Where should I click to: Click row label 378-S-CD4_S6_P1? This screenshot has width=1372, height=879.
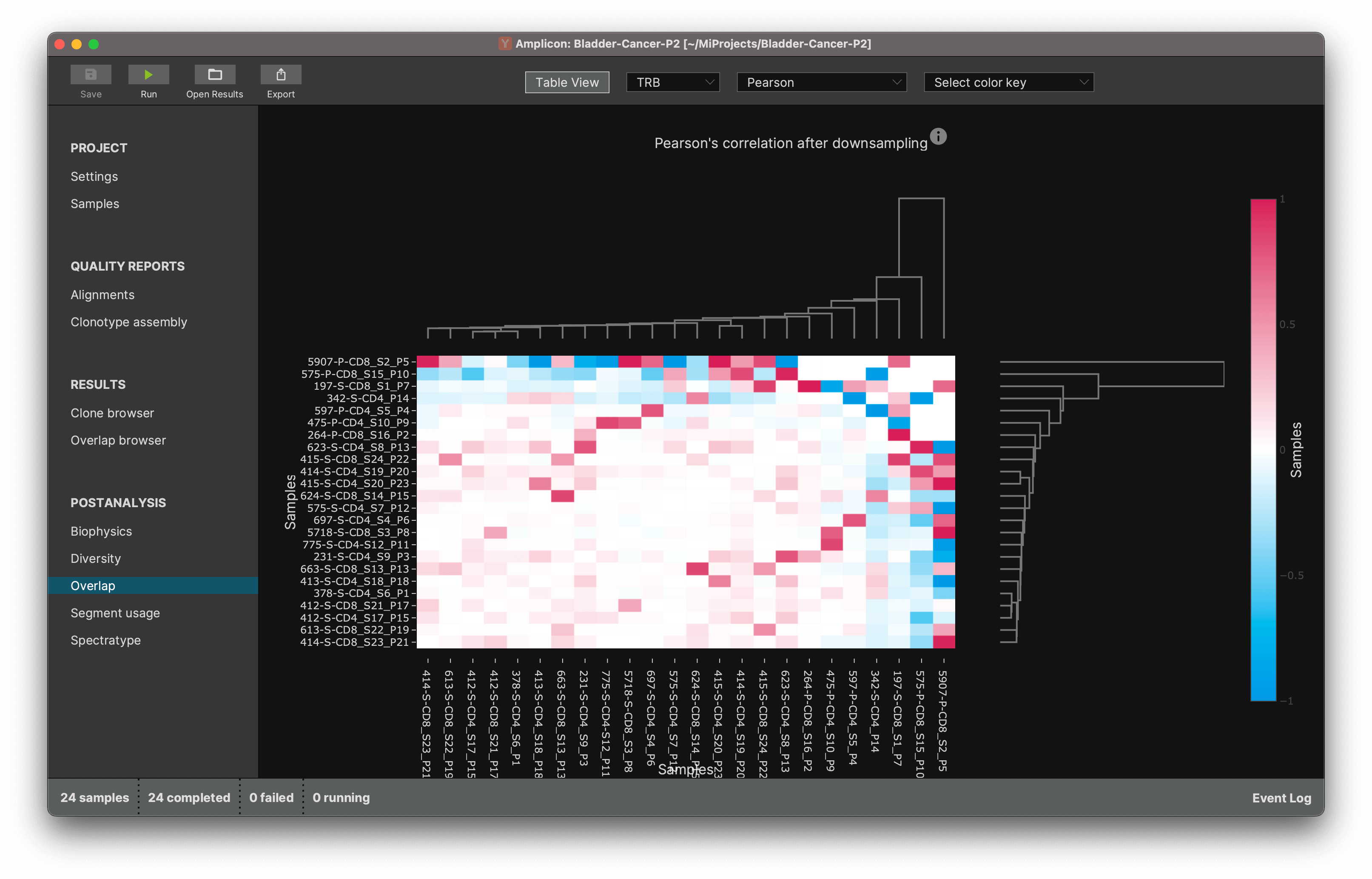pos(361,593)
